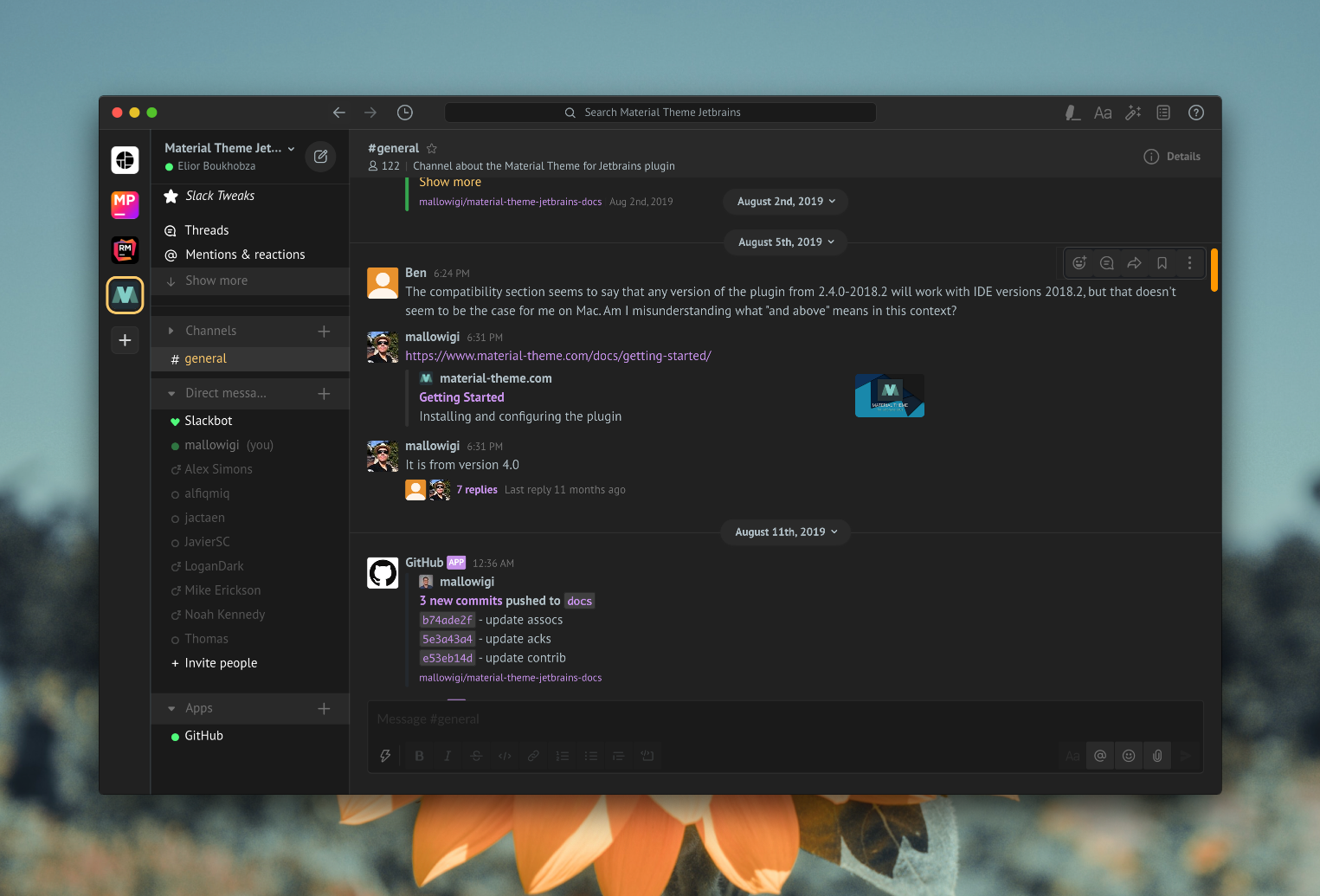The image size is (1320, 896).
Task: Click Search Material Theme Jetbrains field
Action: [660, 113]
